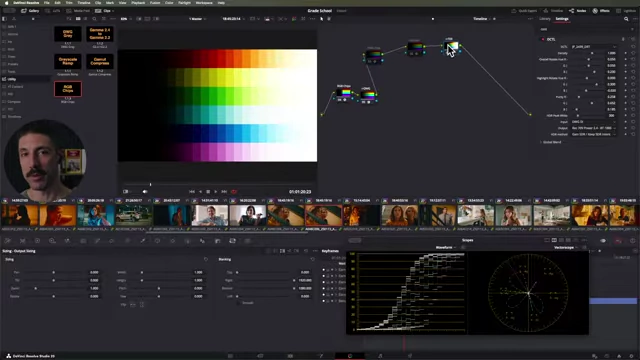
Task: Toggle viewer audio mute speaker icon
Action: [x=145, y=191]
